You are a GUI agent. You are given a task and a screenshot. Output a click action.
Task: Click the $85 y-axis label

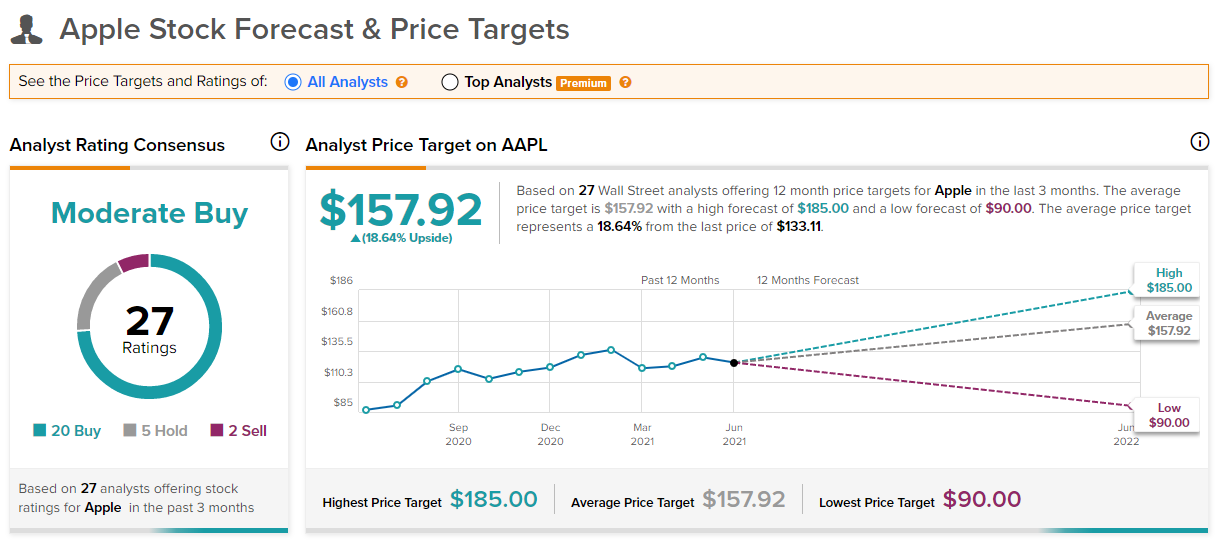click(x=343, y=403)
